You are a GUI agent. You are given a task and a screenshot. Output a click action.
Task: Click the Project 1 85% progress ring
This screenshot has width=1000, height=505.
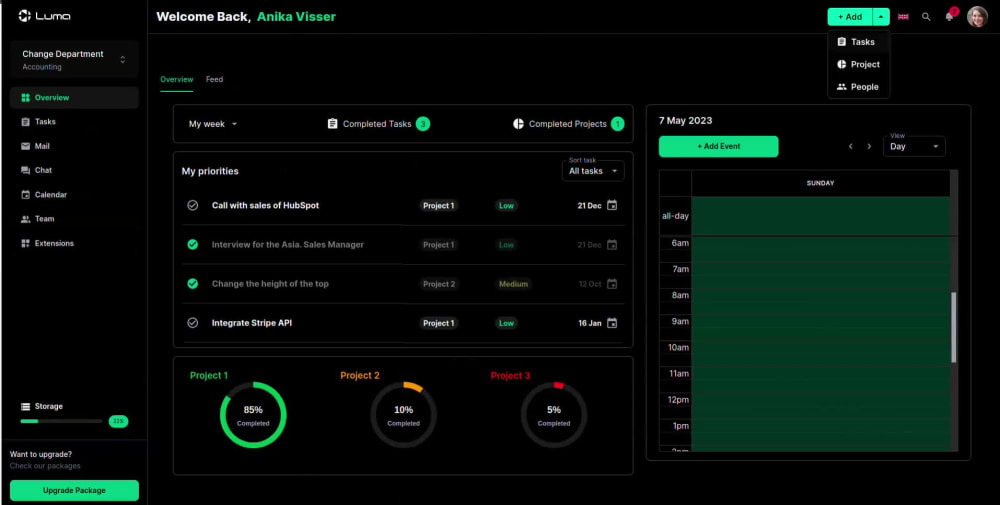253,415
